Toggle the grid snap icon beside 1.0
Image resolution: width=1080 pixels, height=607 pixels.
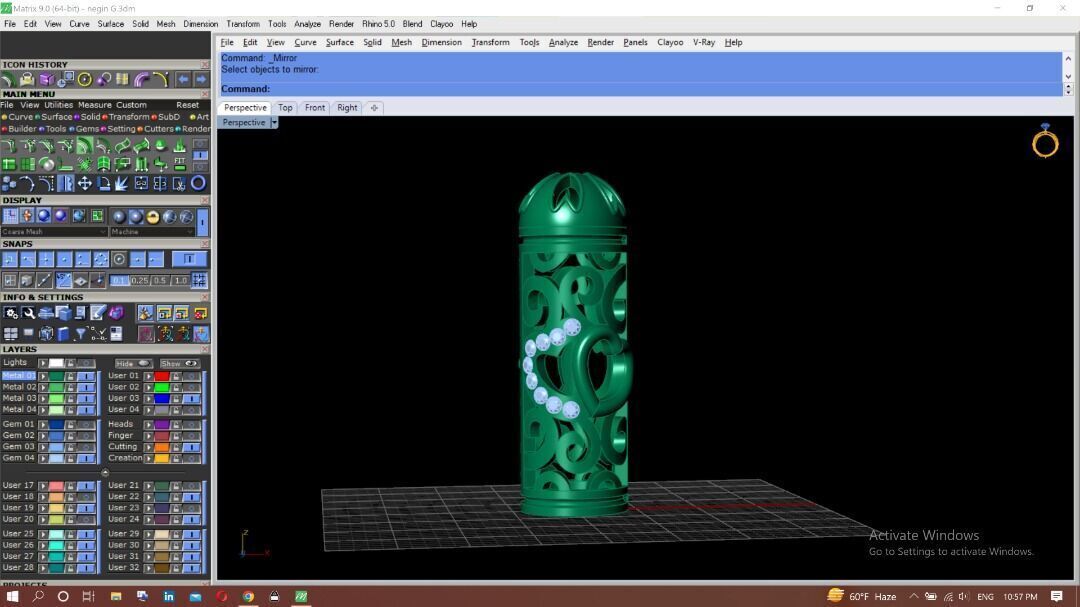pyautogui.click(x=199, y=280)
